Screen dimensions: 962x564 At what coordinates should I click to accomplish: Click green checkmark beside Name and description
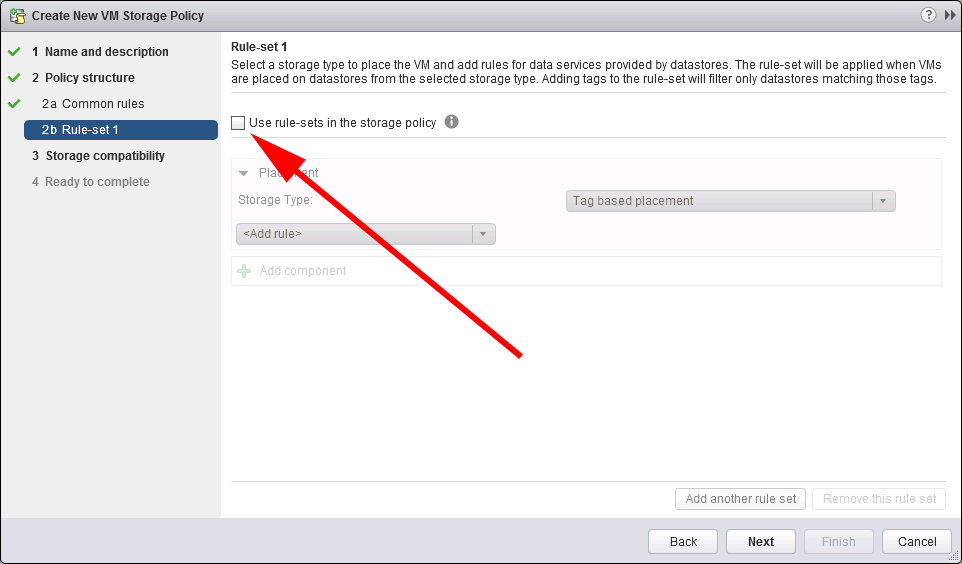14,52
